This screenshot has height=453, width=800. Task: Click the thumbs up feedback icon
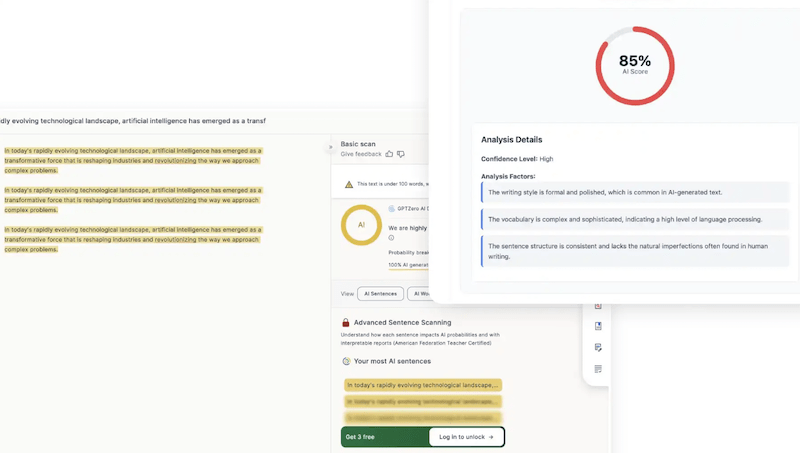click(389, 154)
